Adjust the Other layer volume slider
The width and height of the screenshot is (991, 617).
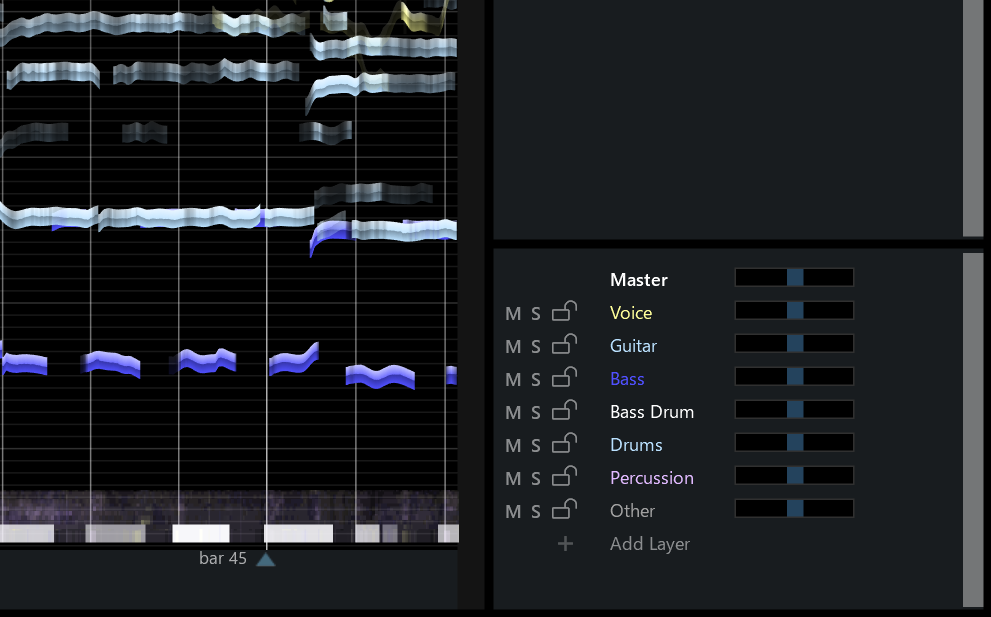click(794, 508)
